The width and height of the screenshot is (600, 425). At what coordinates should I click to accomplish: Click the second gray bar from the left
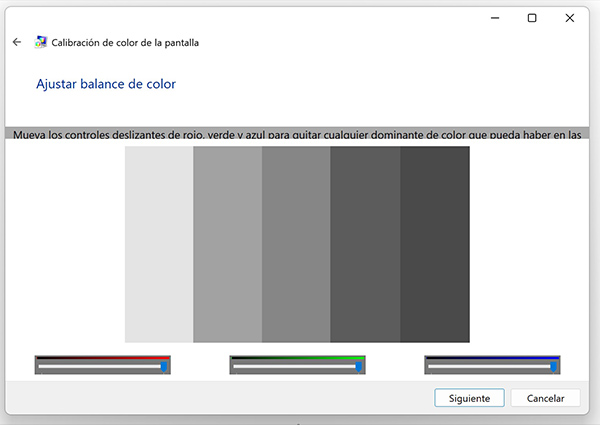pos(227,245)
